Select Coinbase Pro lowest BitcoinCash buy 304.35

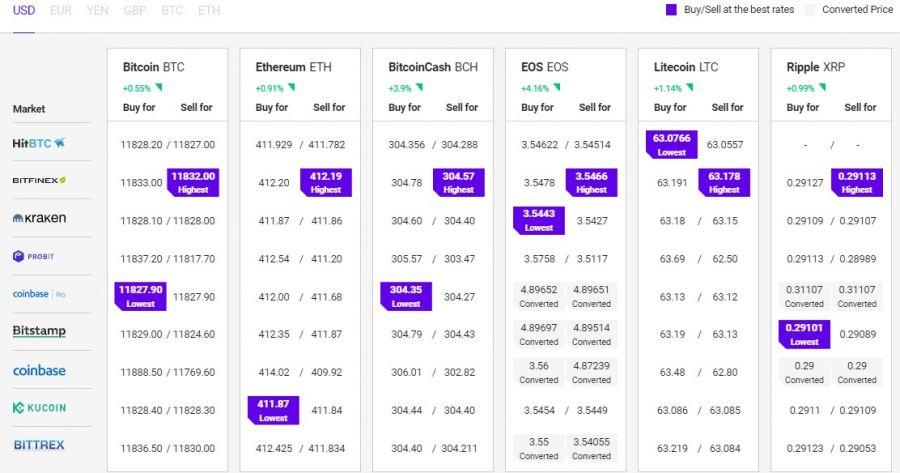tap(406, 296)
